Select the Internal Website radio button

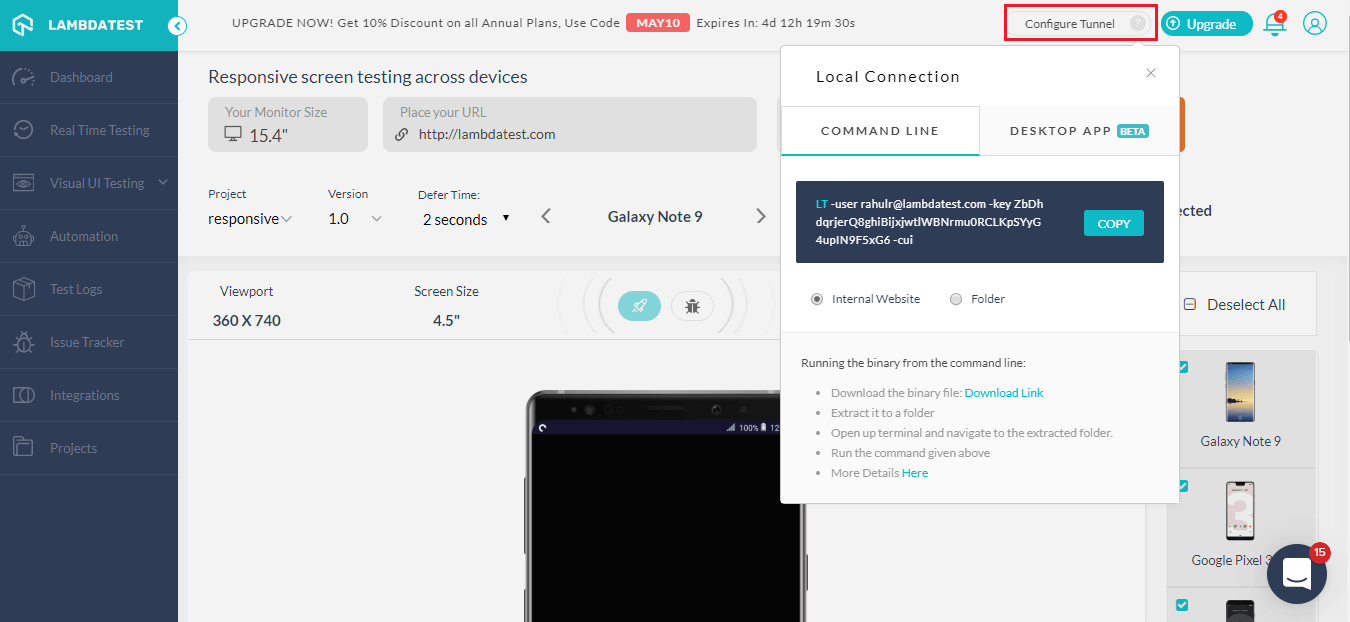pyautogui.click(x=817, y=298)
